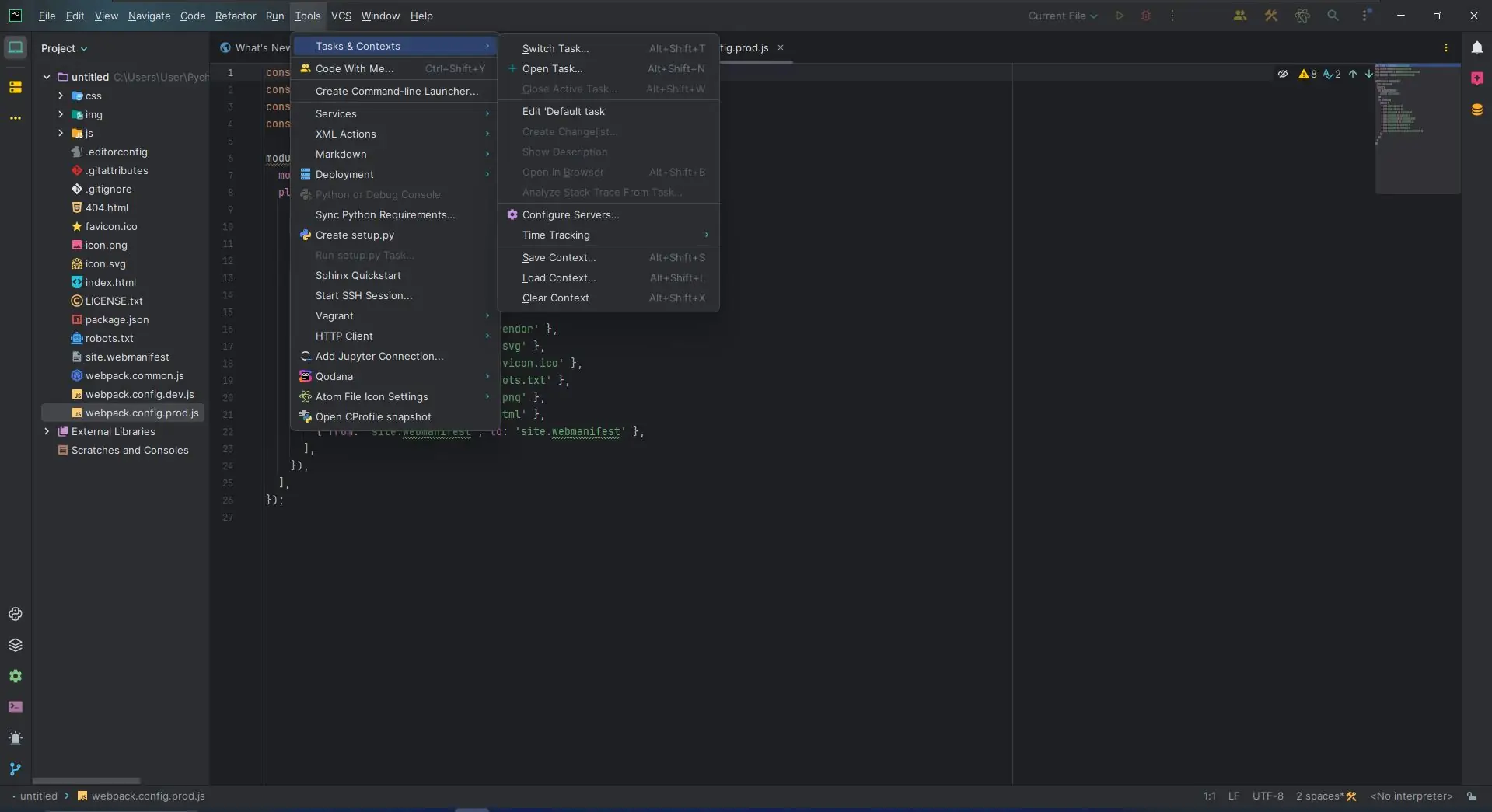The width and height of the screenshot is (1492, 812).
Task: Open the Git tool window icon
Action: 16,769
